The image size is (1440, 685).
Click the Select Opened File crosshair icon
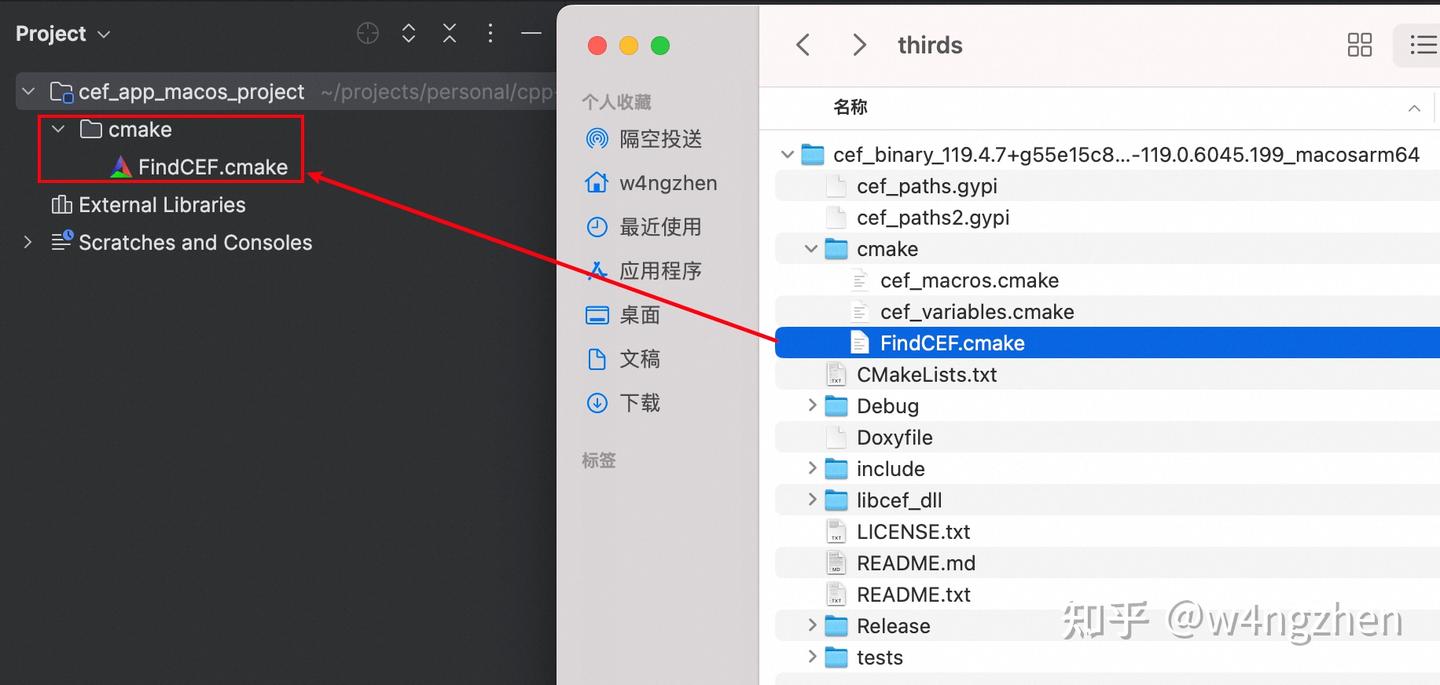(x=367, y=33)
